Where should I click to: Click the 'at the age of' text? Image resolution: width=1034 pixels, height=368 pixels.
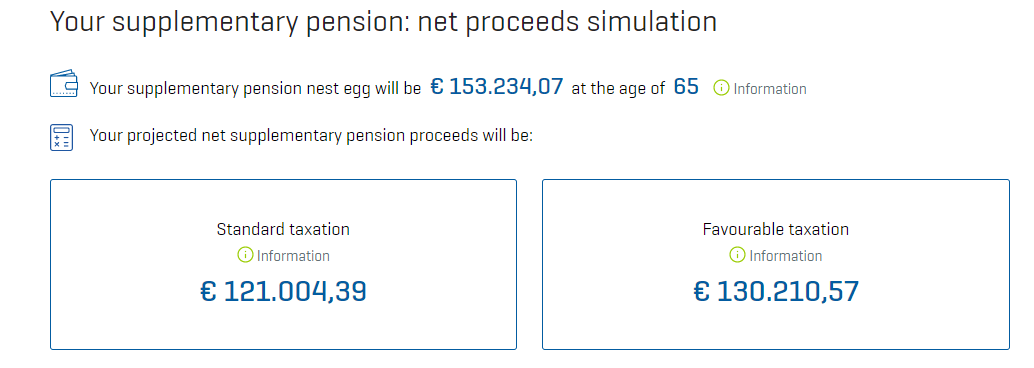click(x=618, y=88)
